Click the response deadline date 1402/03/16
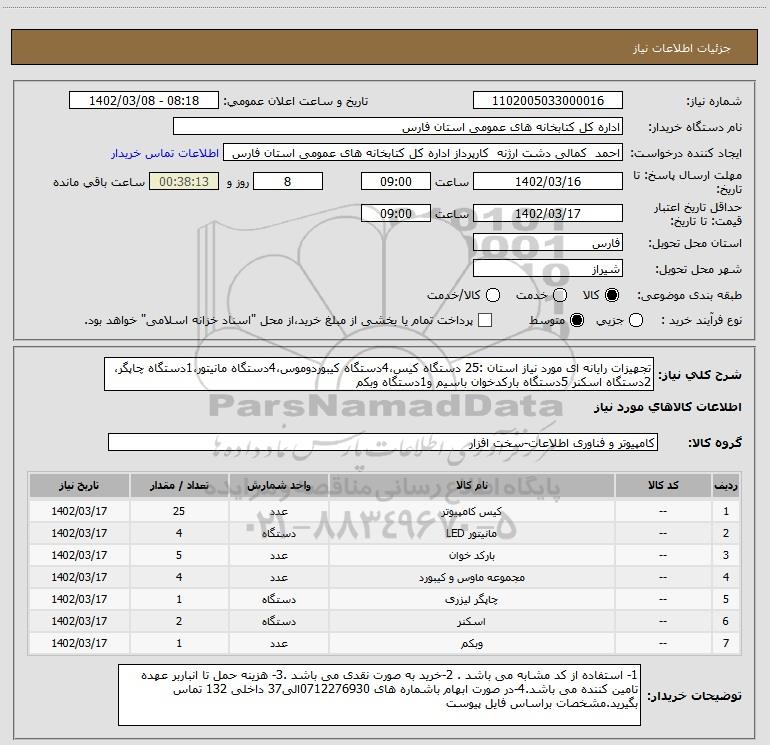The width and height of the screenshot is (770, 745). pos(548,181)
